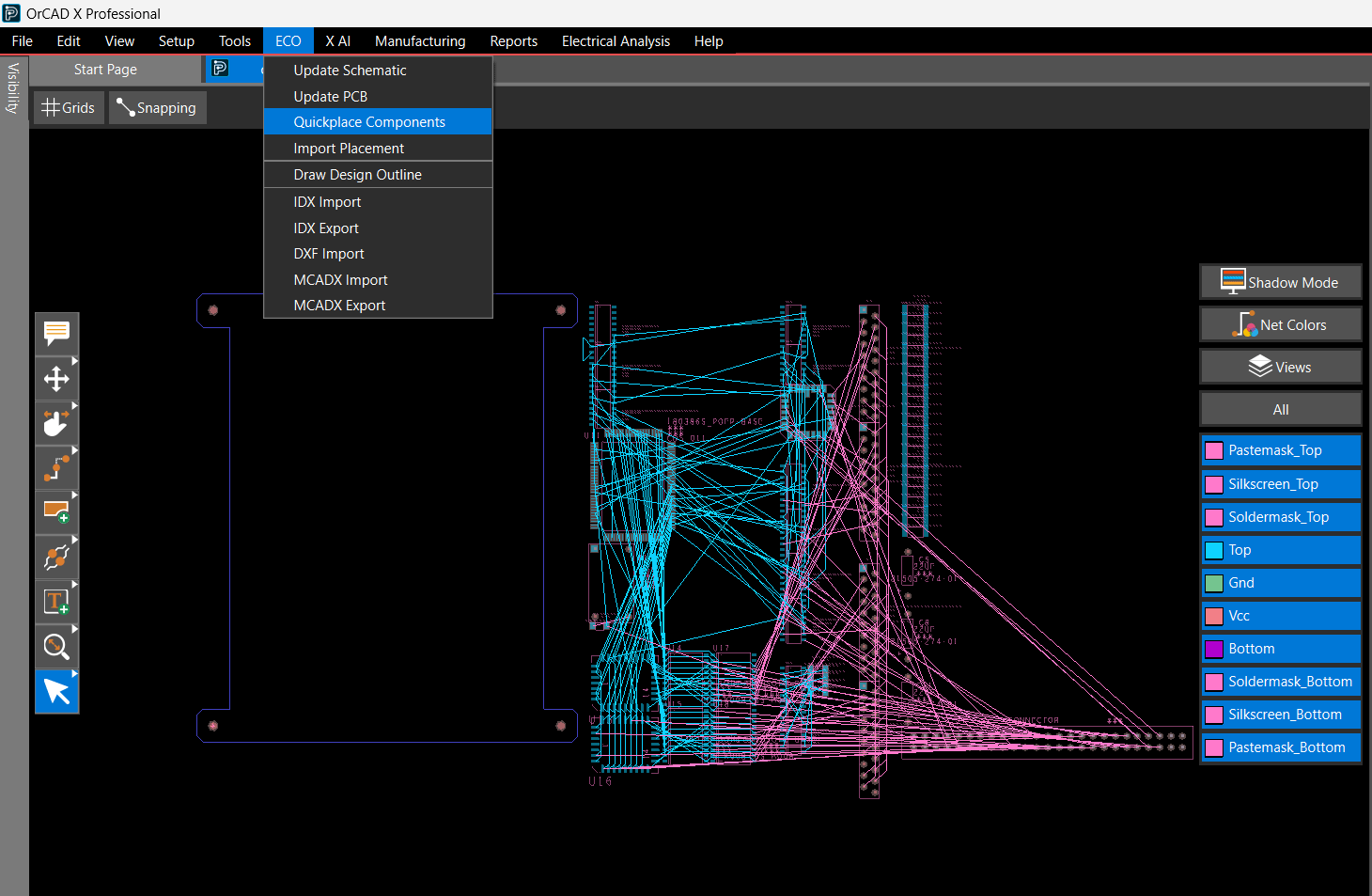Select the hand slide tool
This screenshot has width=1372, height=896.
click(56, 424)
